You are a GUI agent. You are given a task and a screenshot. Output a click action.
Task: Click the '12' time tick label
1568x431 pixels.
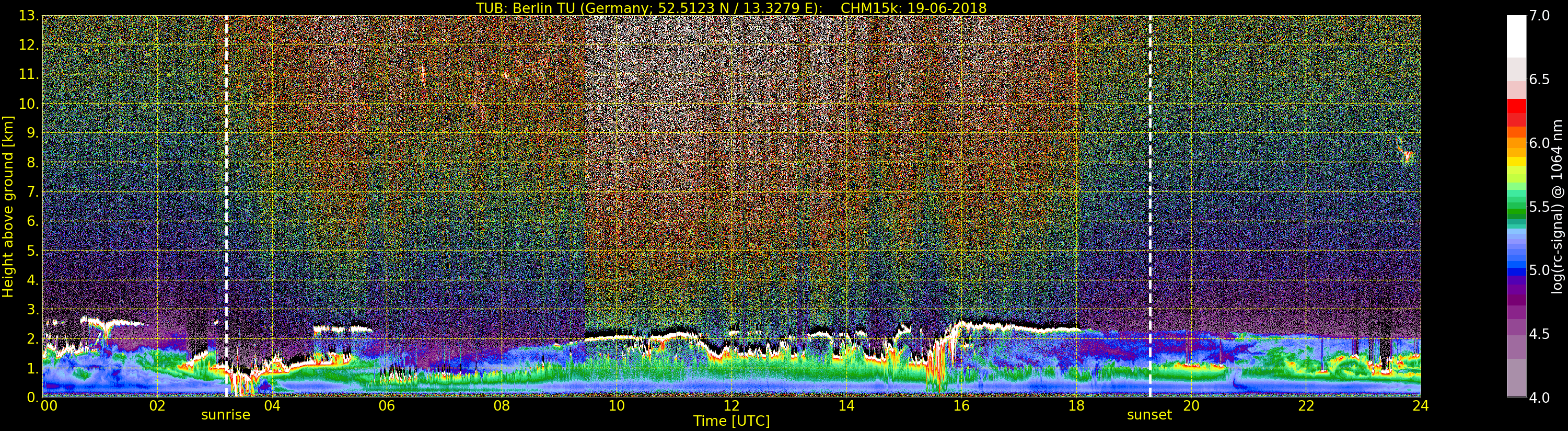tap(731, 405)
